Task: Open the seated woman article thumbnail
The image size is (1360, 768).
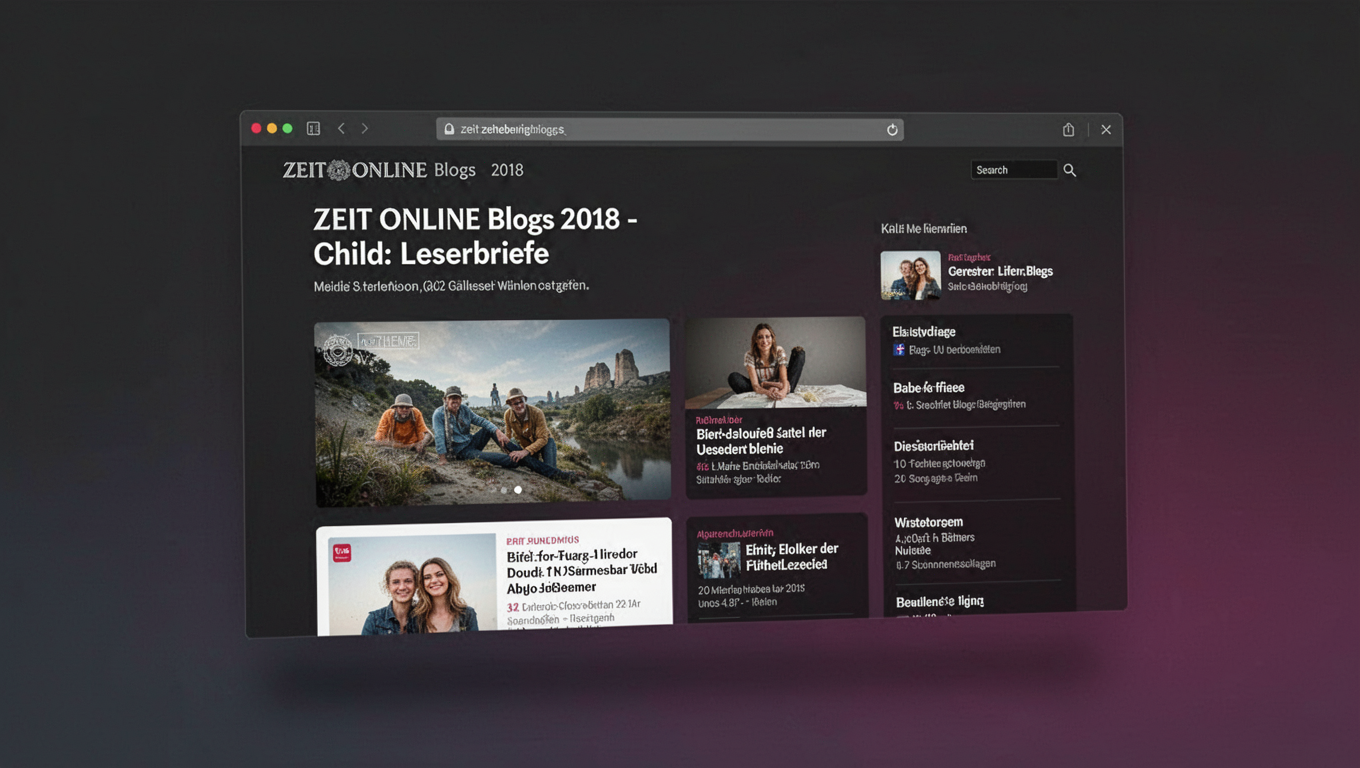Action: click(x=775, y=362)
